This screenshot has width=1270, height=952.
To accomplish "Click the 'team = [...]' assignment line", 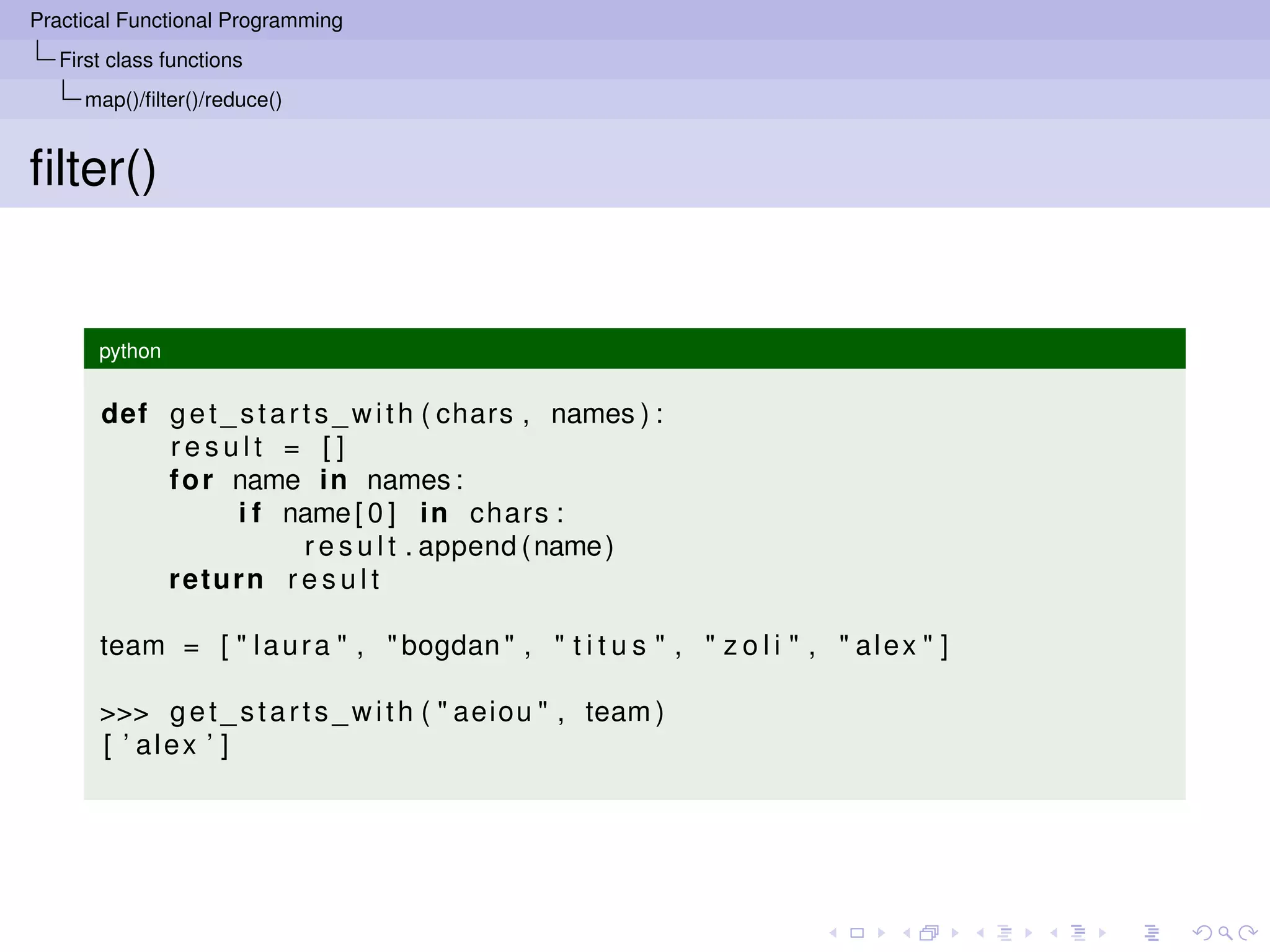I will coord(525,646).
